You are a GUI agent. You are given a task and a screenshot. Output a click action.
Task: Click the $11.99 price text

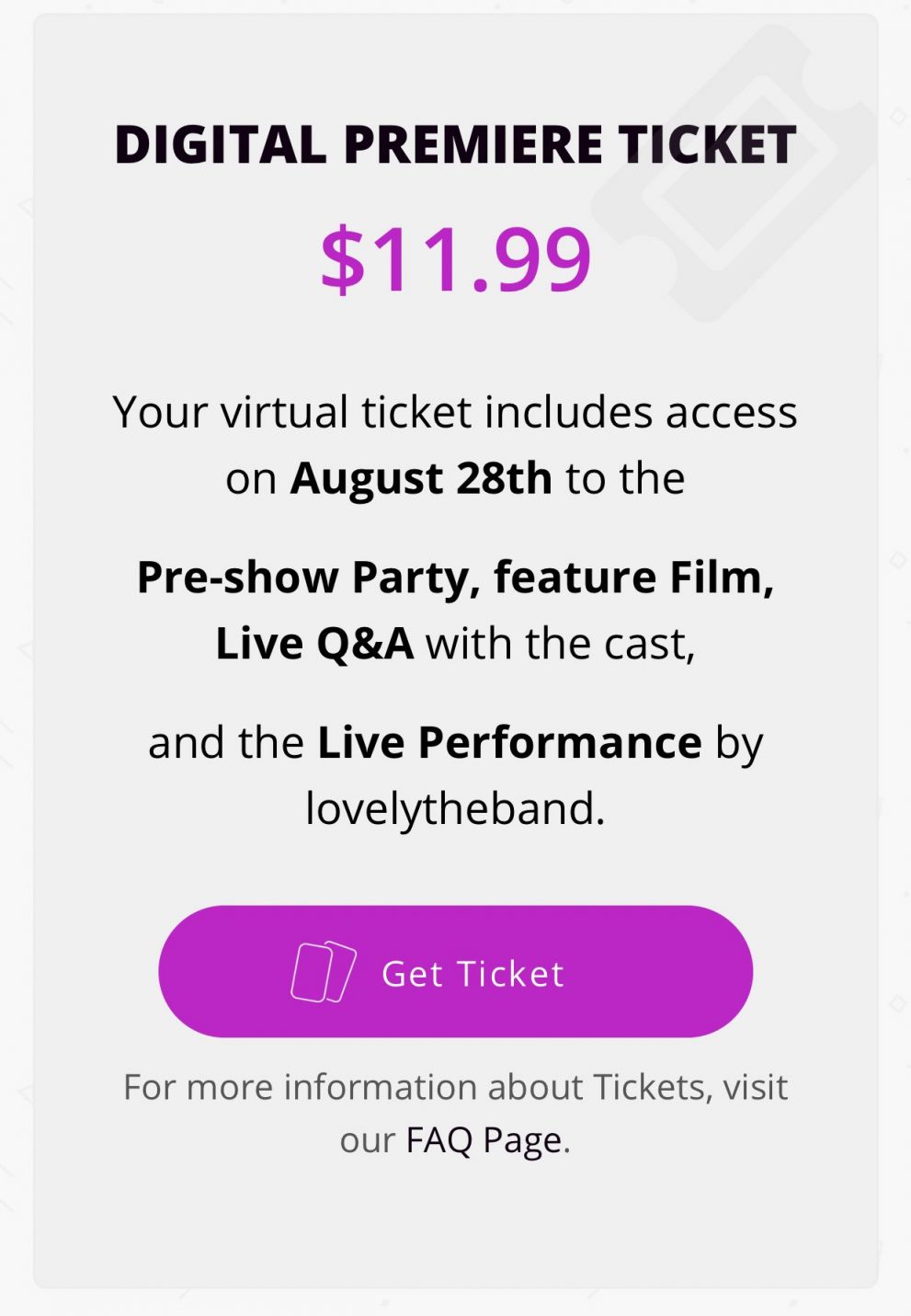coord(455,260)
